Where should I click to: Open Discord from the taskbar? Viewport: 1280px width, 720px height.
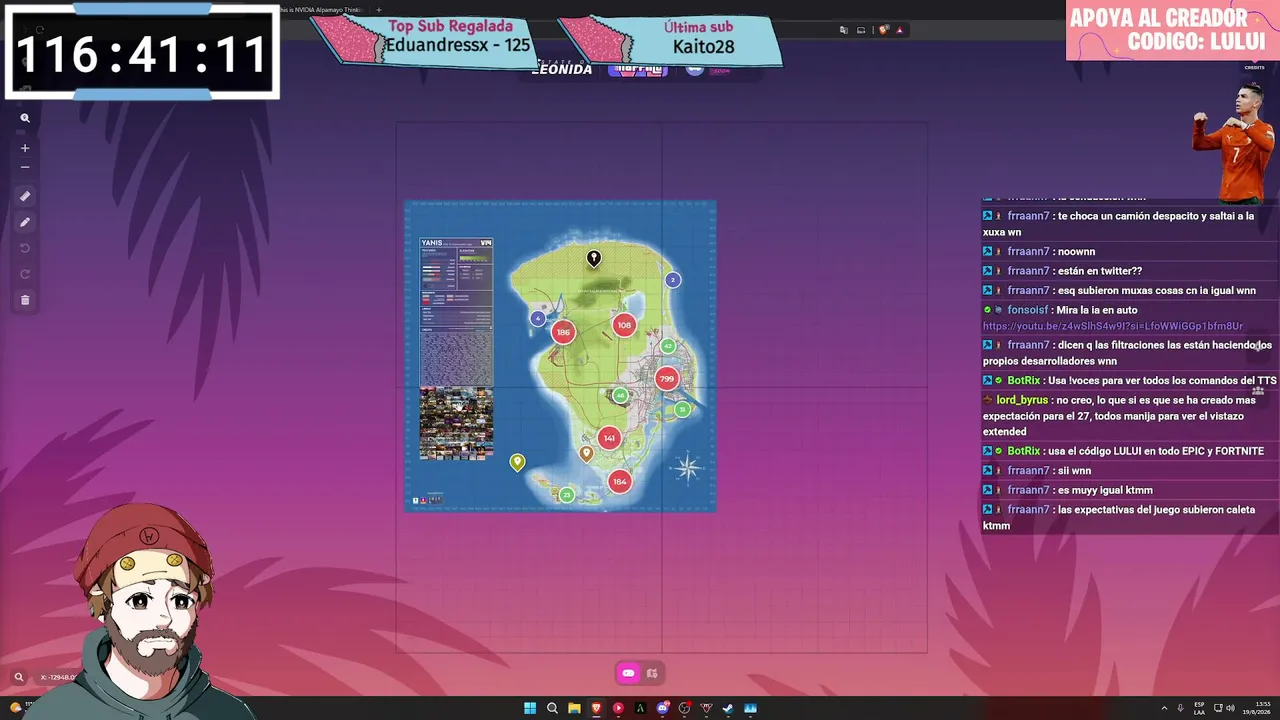pyautogui.click(x=662, y=708)
